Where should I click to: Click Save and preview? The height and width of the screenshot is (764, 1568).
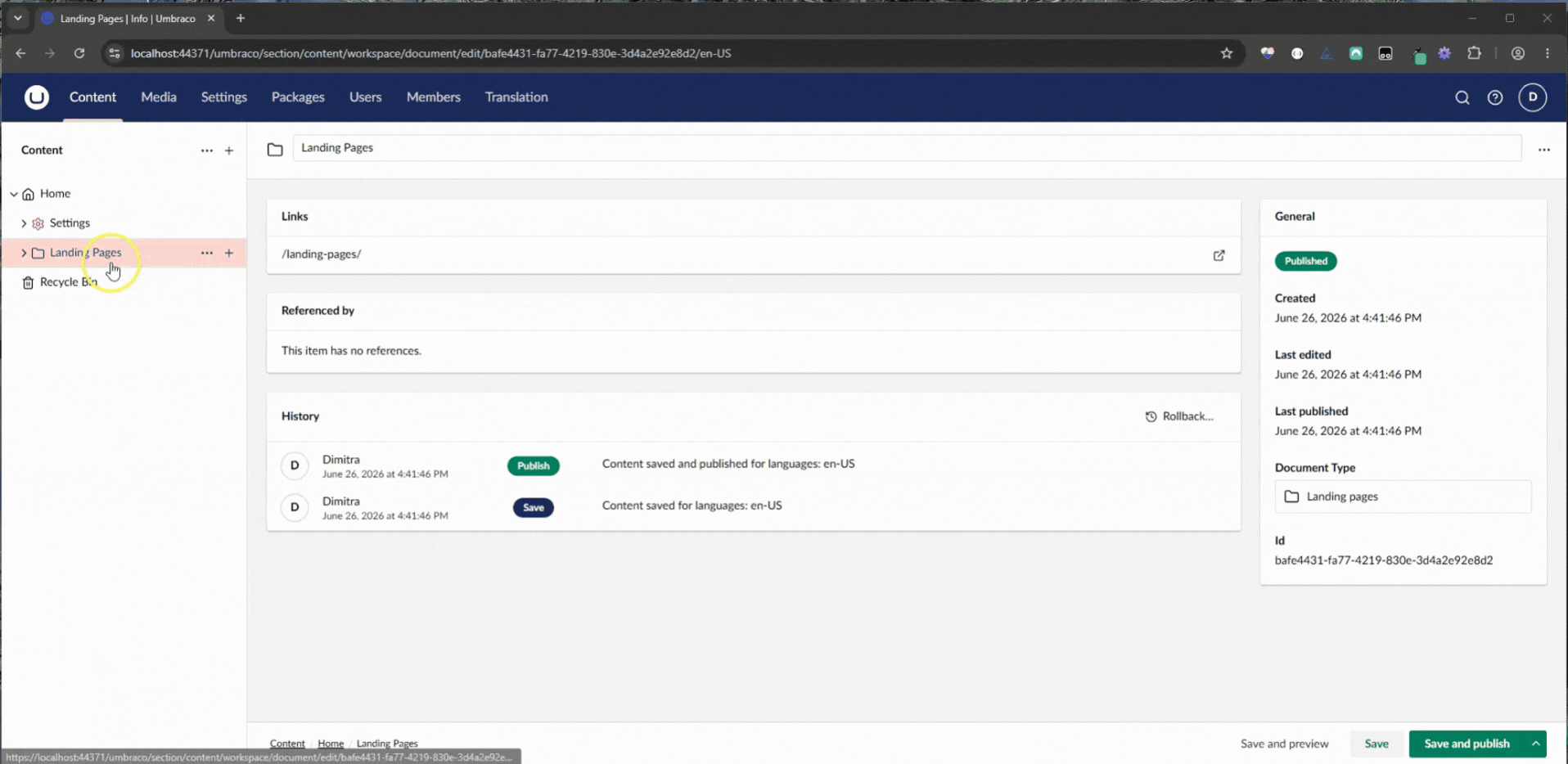tap(1284, 744)
